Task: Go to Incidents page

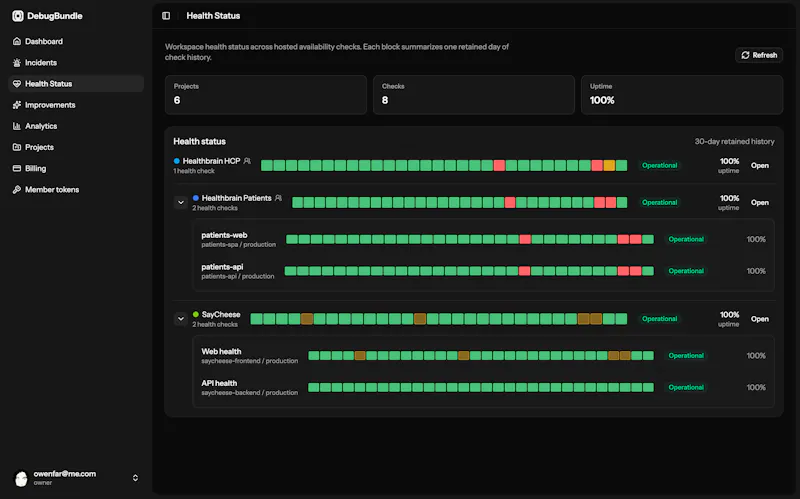Action: 76,63
